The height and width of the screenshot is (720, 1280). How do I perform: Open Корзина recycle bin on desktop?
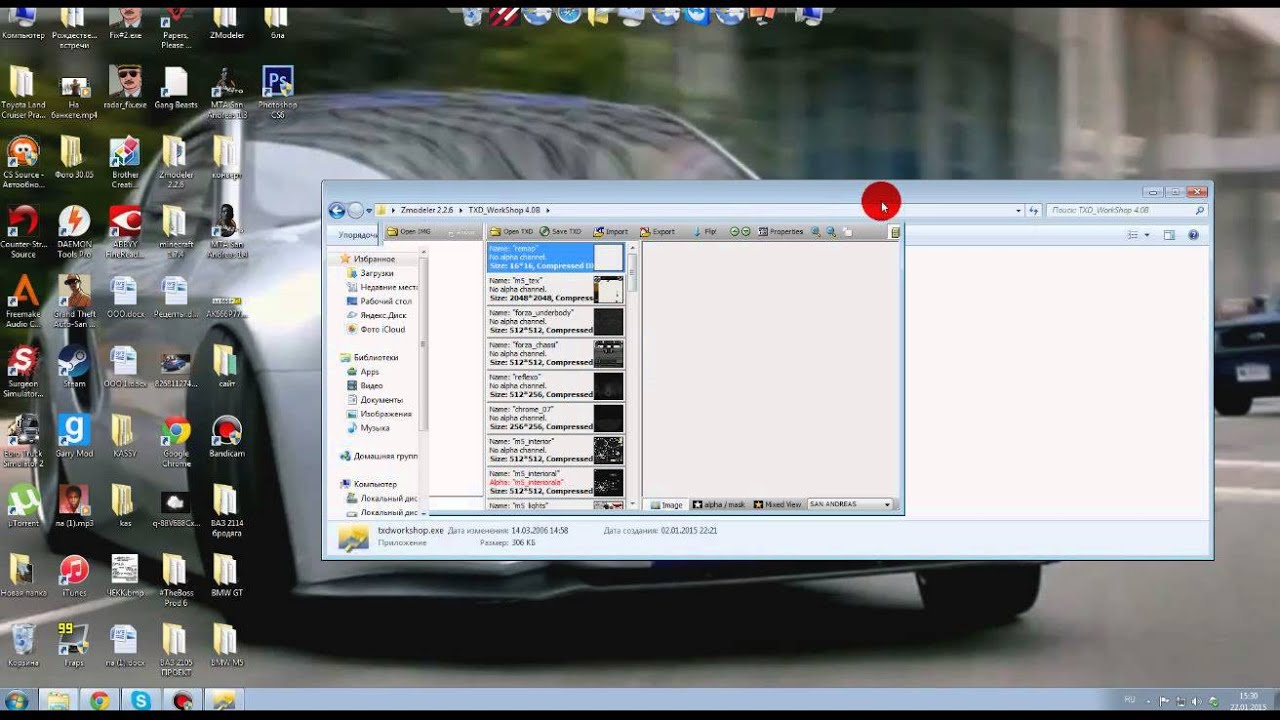tap(23, 645)
